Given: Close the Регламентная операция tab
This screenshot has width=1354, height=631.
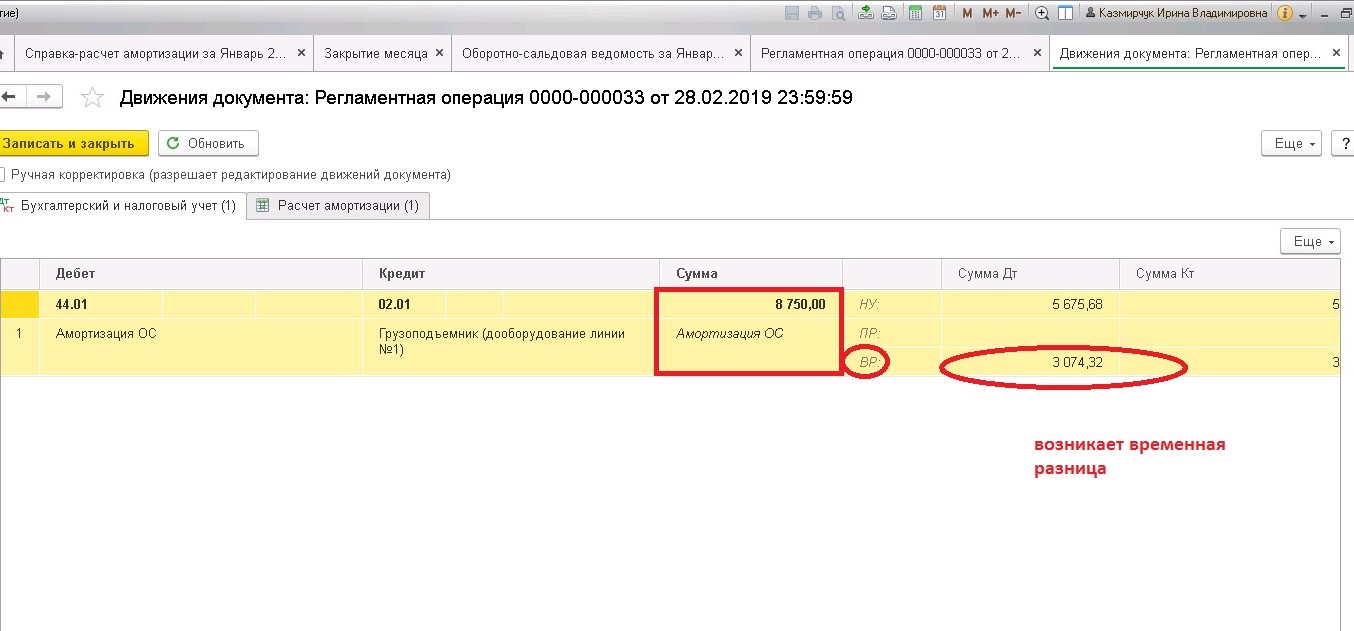Looking at the screenshot, I should click(x=1036, y=53).
